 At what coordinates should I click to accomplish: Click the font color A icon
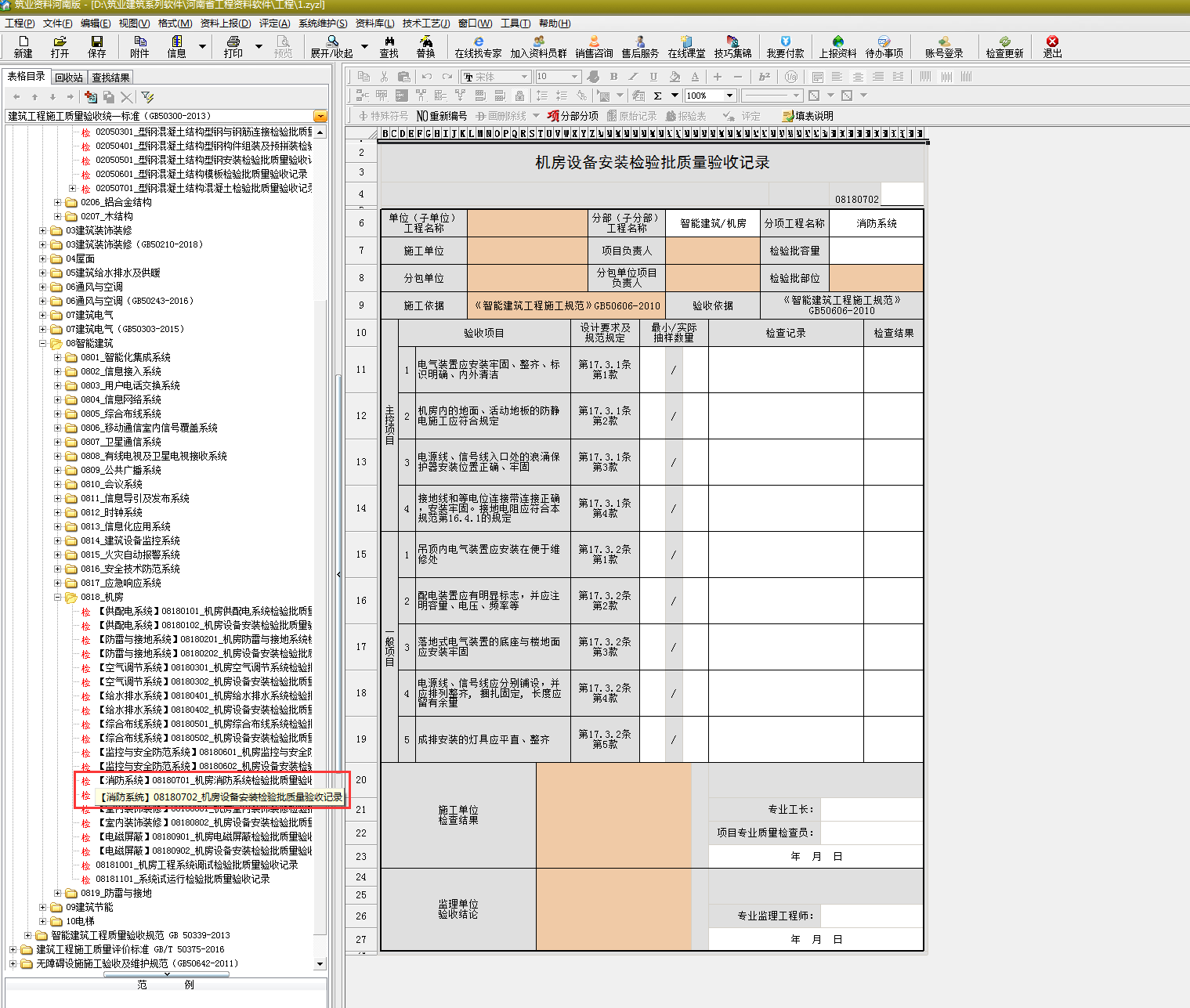tap(695, 77)
